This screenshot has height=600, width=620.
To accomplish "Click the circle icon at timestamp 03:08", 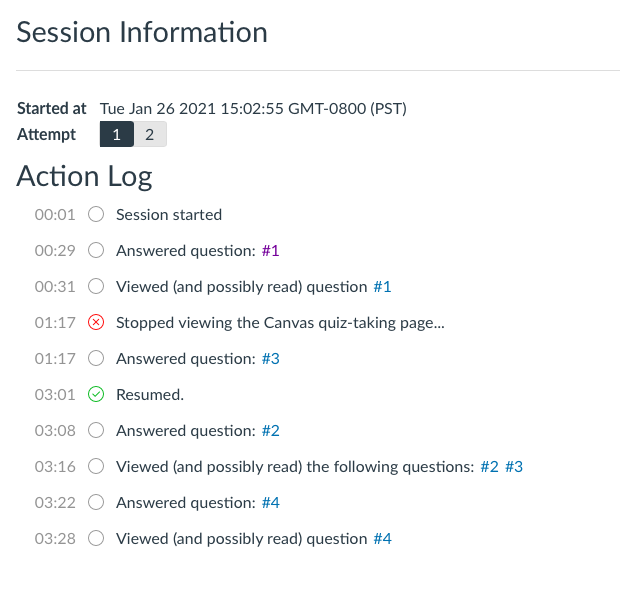I will coord(96,430).
